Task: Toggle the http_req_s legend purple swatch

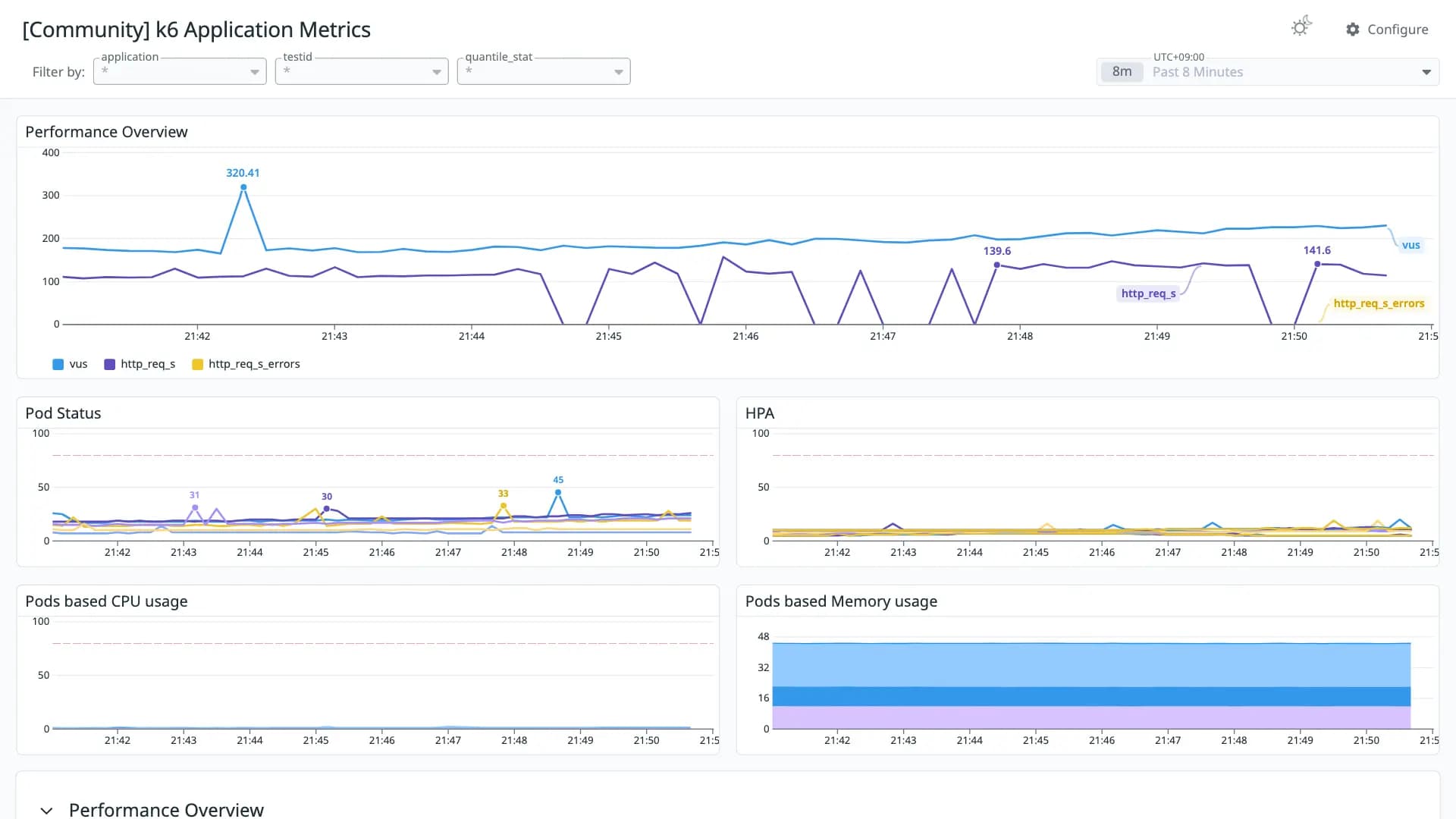Action: point(110,365)
